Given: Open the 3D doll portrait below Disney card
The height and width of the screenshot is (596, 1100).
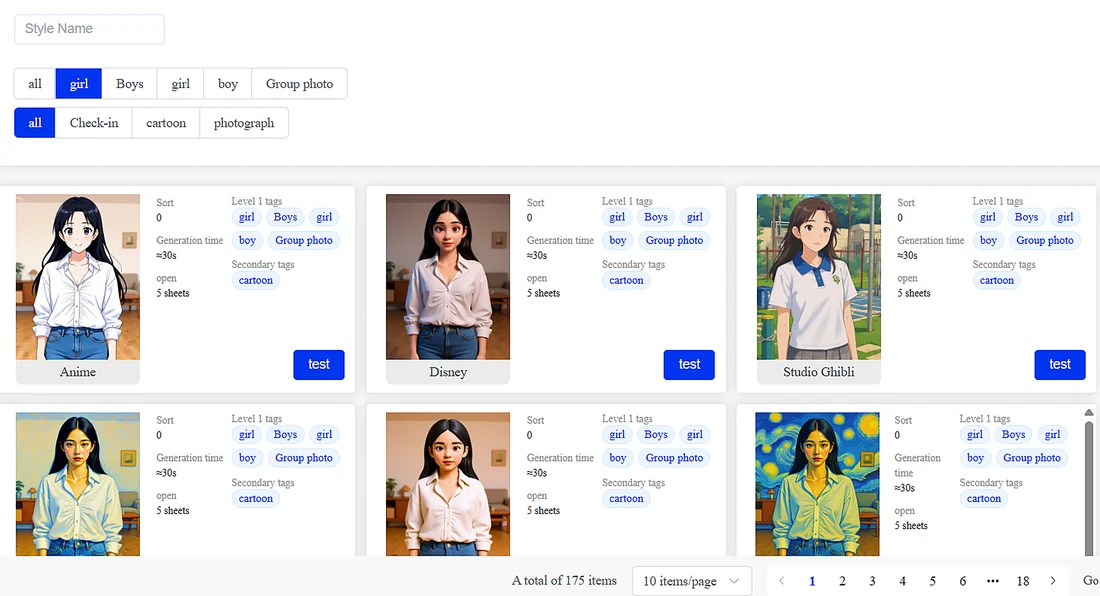Looking at the screenshot, I should [448, 484].
